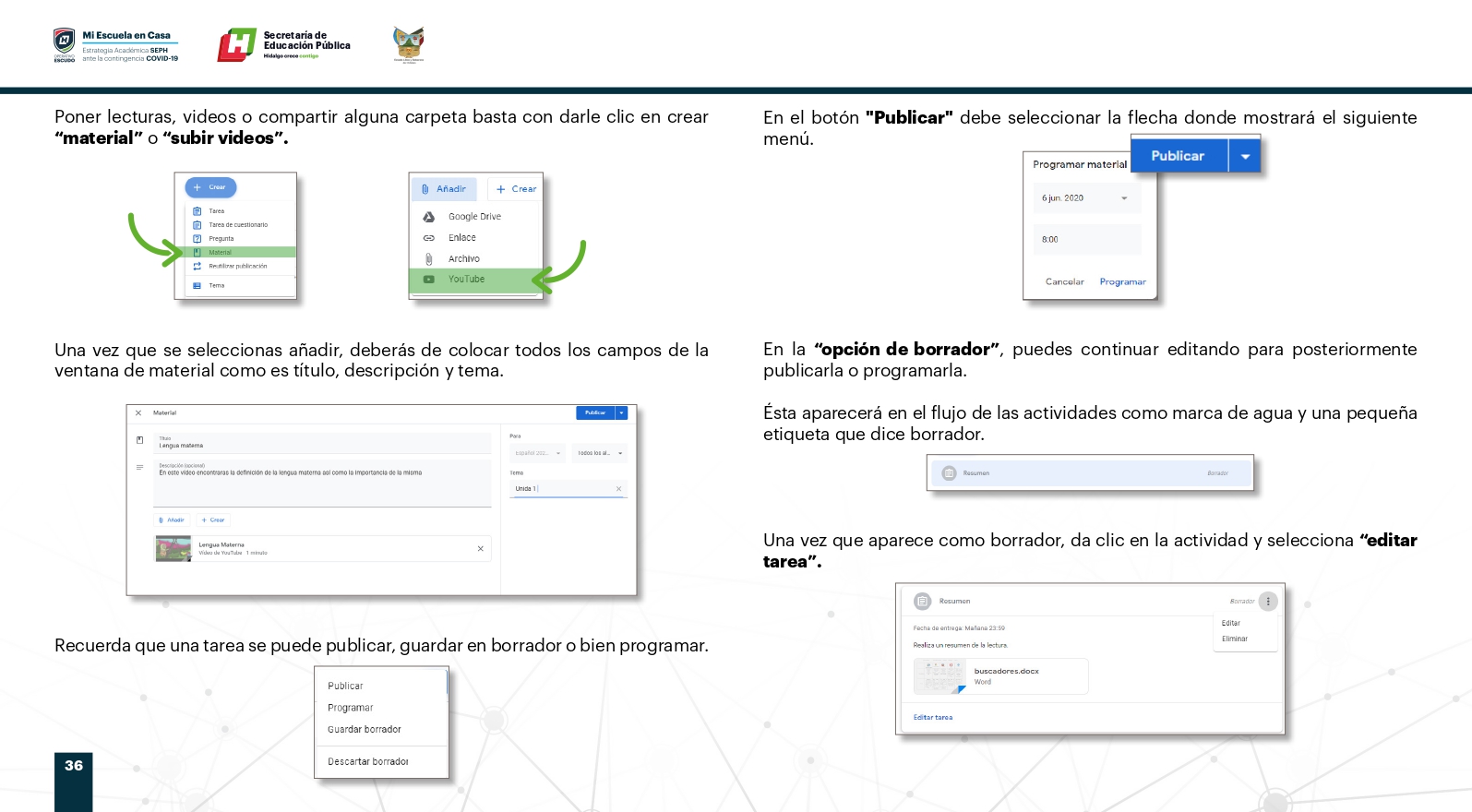1472x812 pixels.
Task: Select Editar from the Resumen options menu
Action: tap(1231, 624)
